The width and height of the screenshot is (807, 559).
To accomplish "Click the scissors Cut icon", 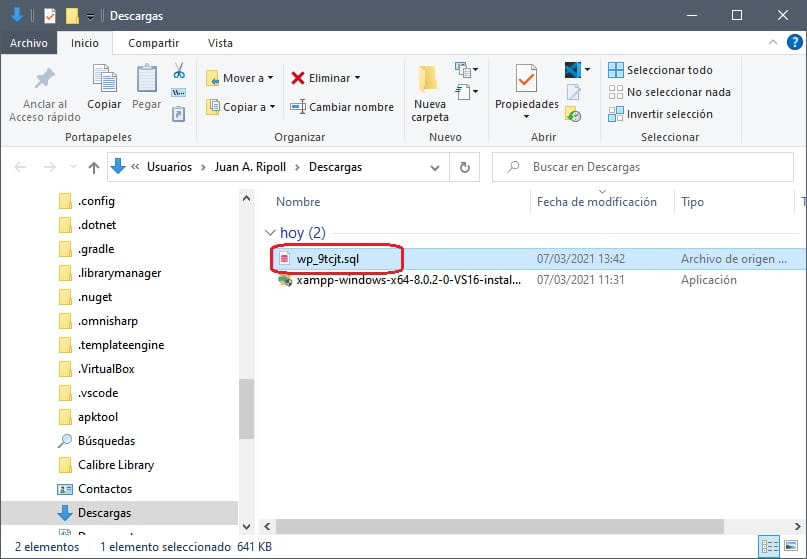I will 179,70.
